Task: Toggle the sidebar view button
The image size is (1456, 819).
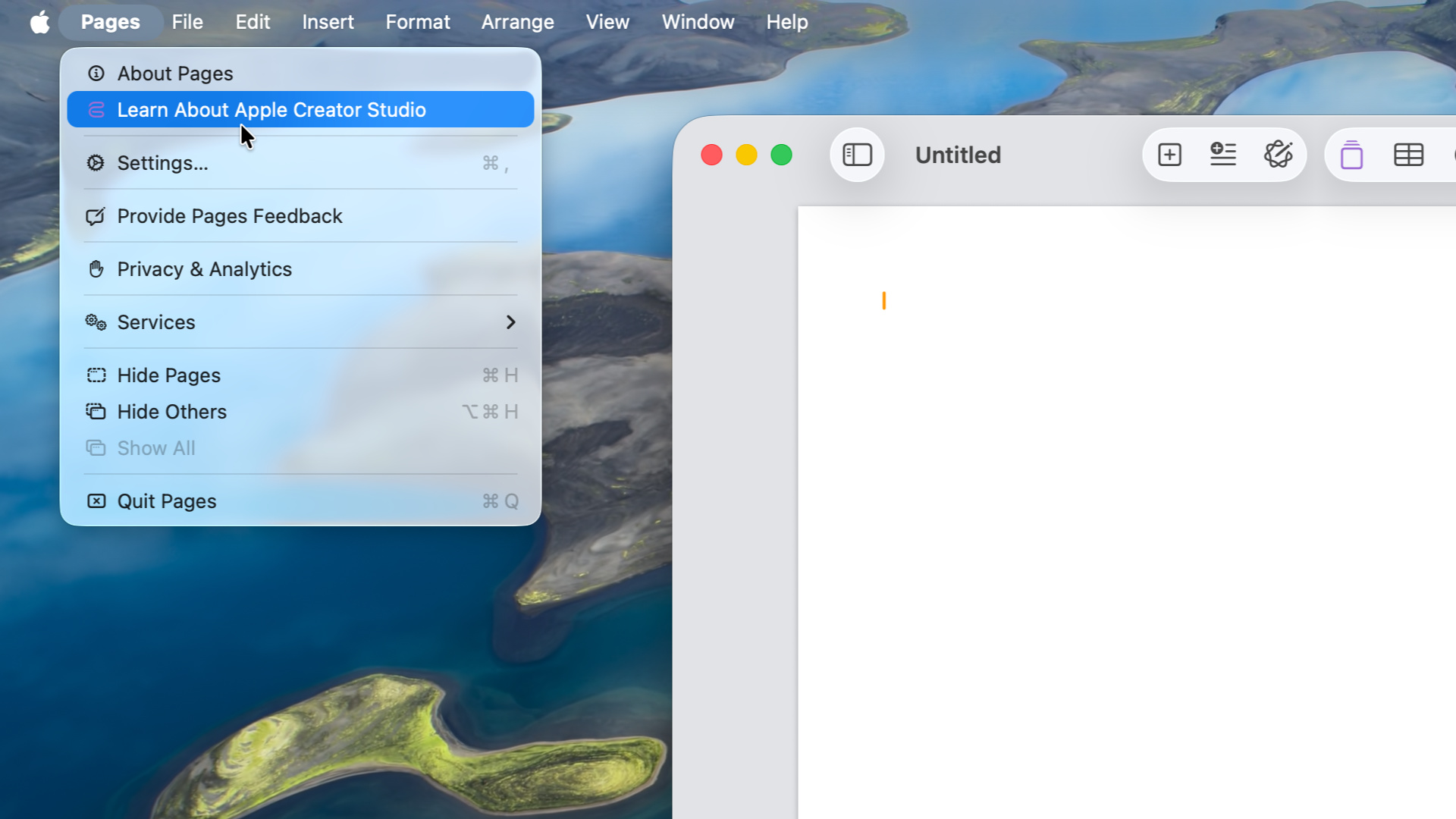Action: click(x=857, y=155)
